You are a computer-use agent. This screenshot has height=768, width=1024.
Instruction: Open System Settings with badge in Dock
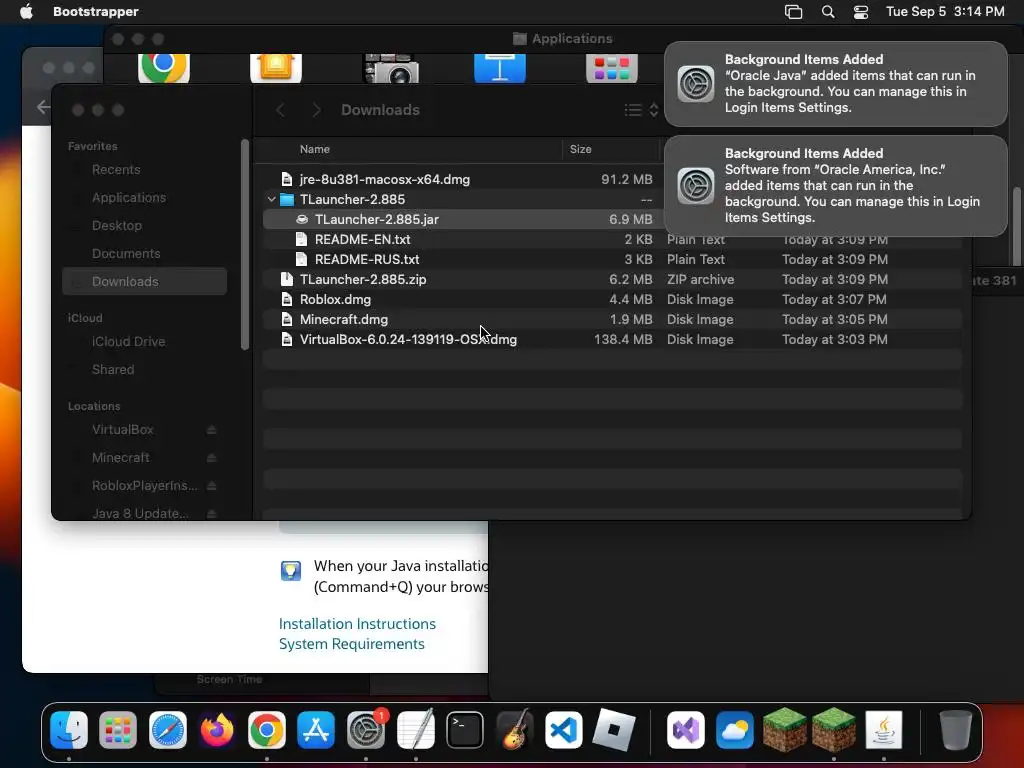[366, 729]
